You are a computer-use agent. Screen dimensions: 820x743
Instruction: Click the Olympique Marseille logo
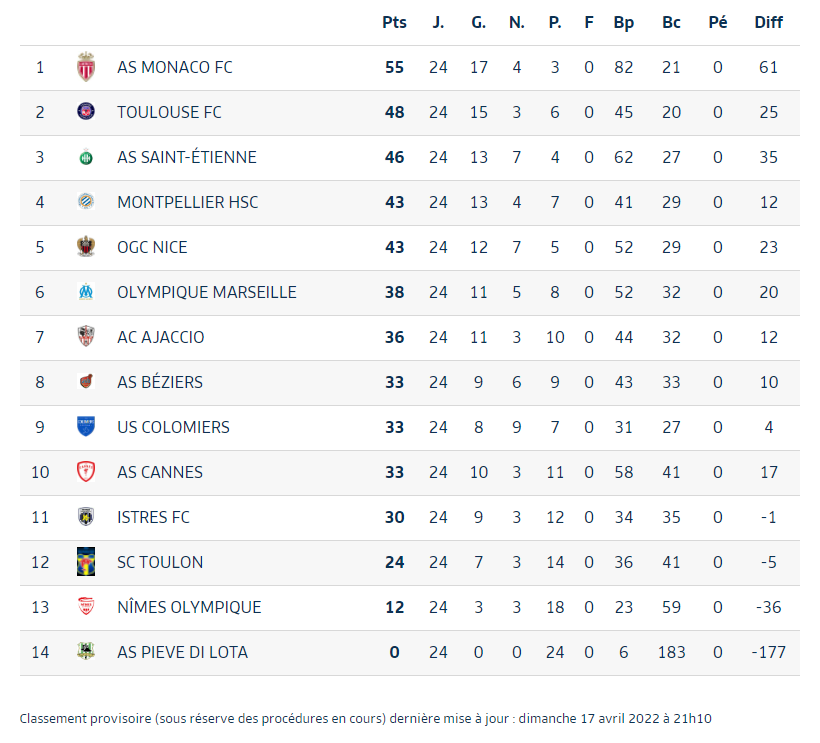[86, 292]
